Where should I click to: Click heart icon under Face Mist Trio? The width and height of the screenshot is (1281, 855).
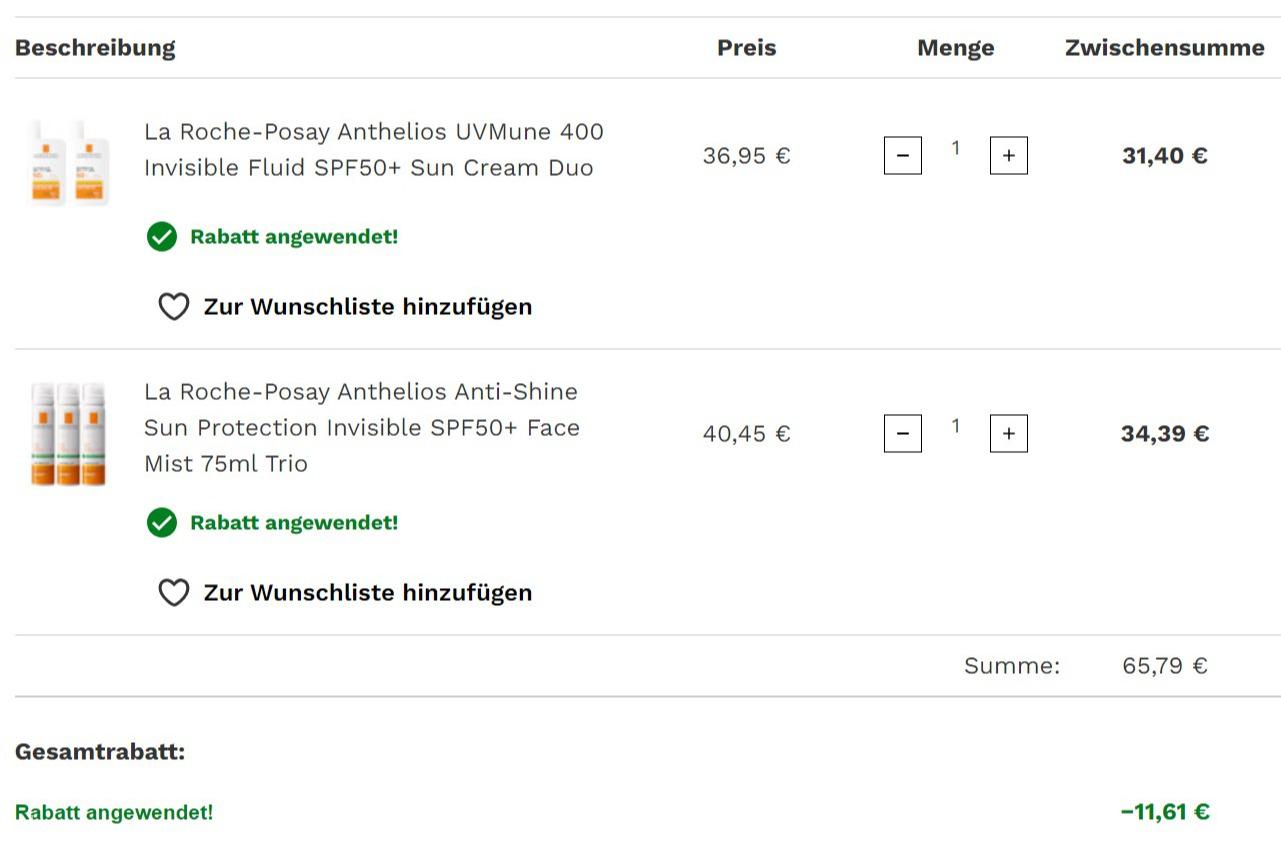click(x=174, y=593)
